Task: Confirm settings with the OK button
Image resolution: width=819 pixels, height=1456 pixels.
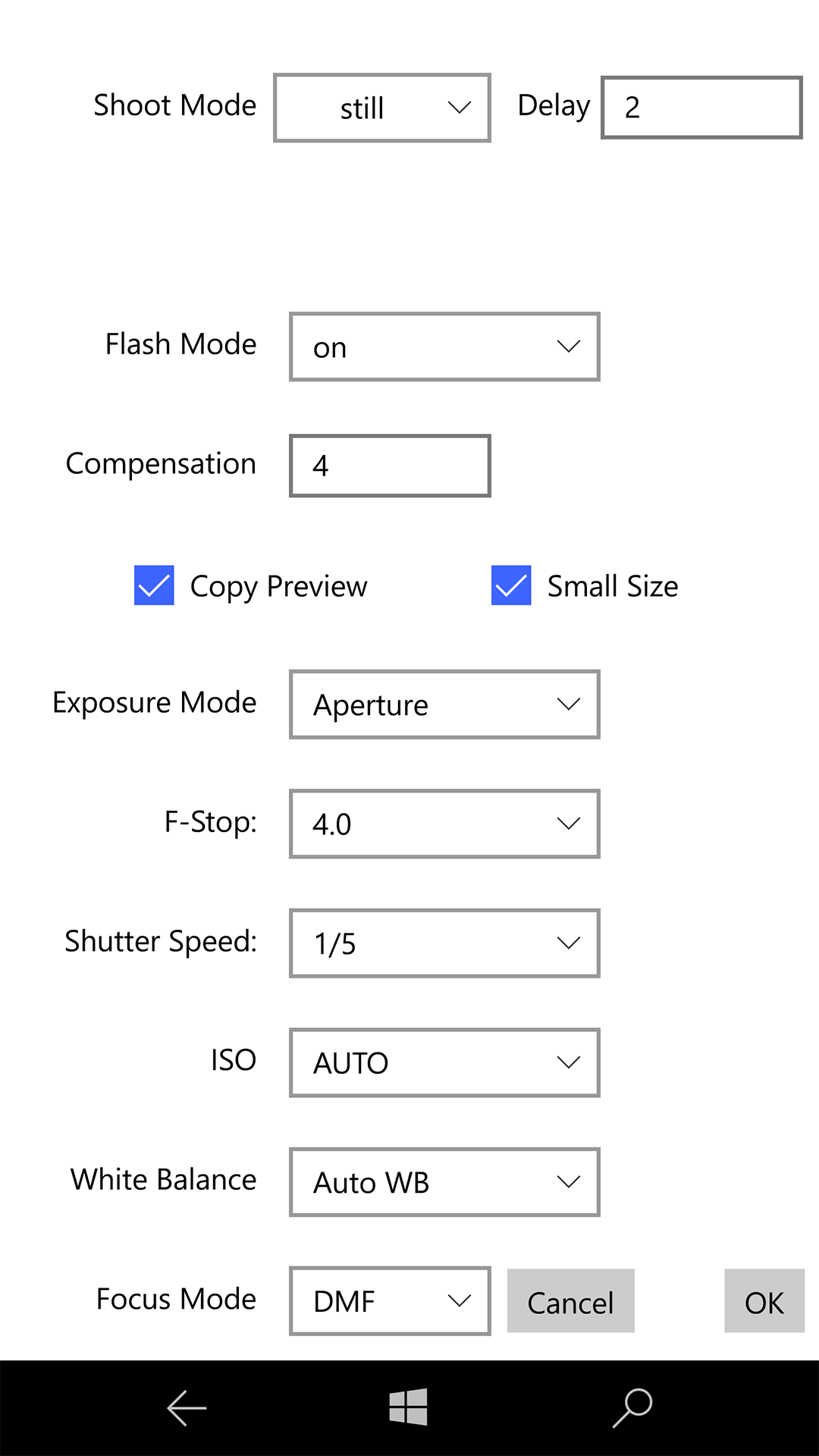Action: tap(764, 1301)
